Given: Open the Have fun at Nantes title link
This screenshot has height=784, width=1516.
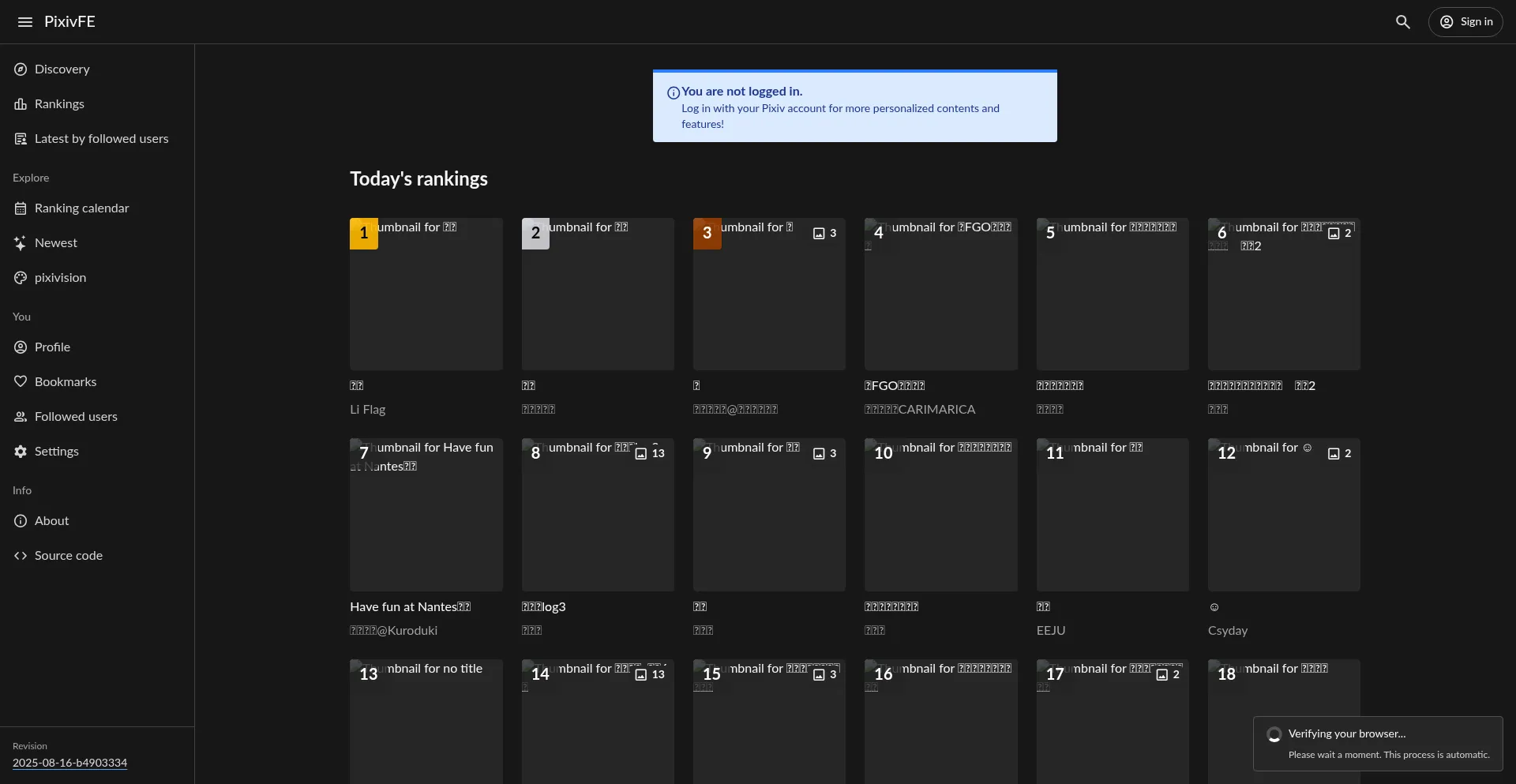Looking at the screenshot, I should tap(411, 607).
